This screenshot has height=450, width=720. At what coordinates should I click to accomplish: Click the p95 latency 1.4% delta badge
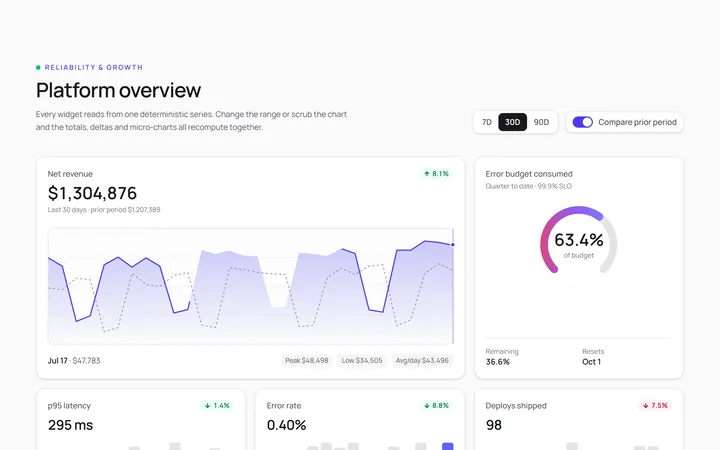pyautogui.click(x=217, y=405)
